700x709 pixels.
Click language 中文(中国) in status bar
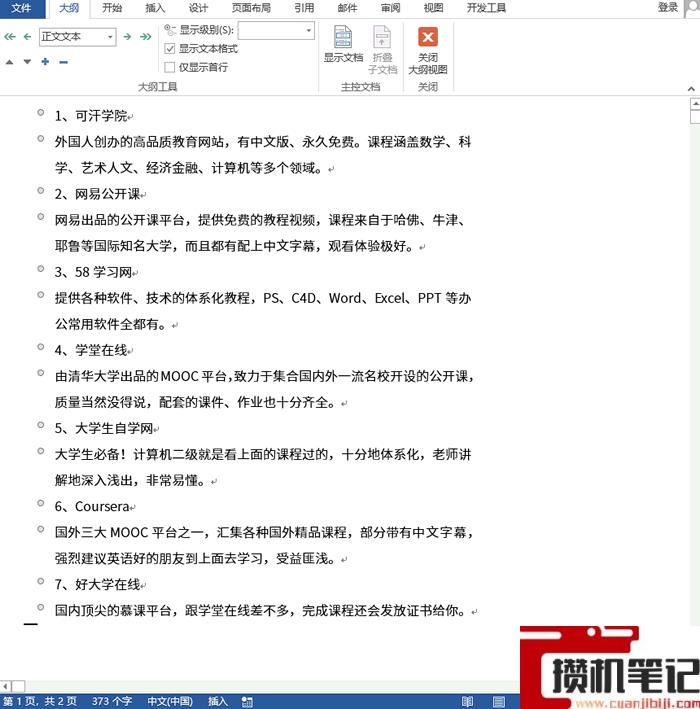coord(170,701)
